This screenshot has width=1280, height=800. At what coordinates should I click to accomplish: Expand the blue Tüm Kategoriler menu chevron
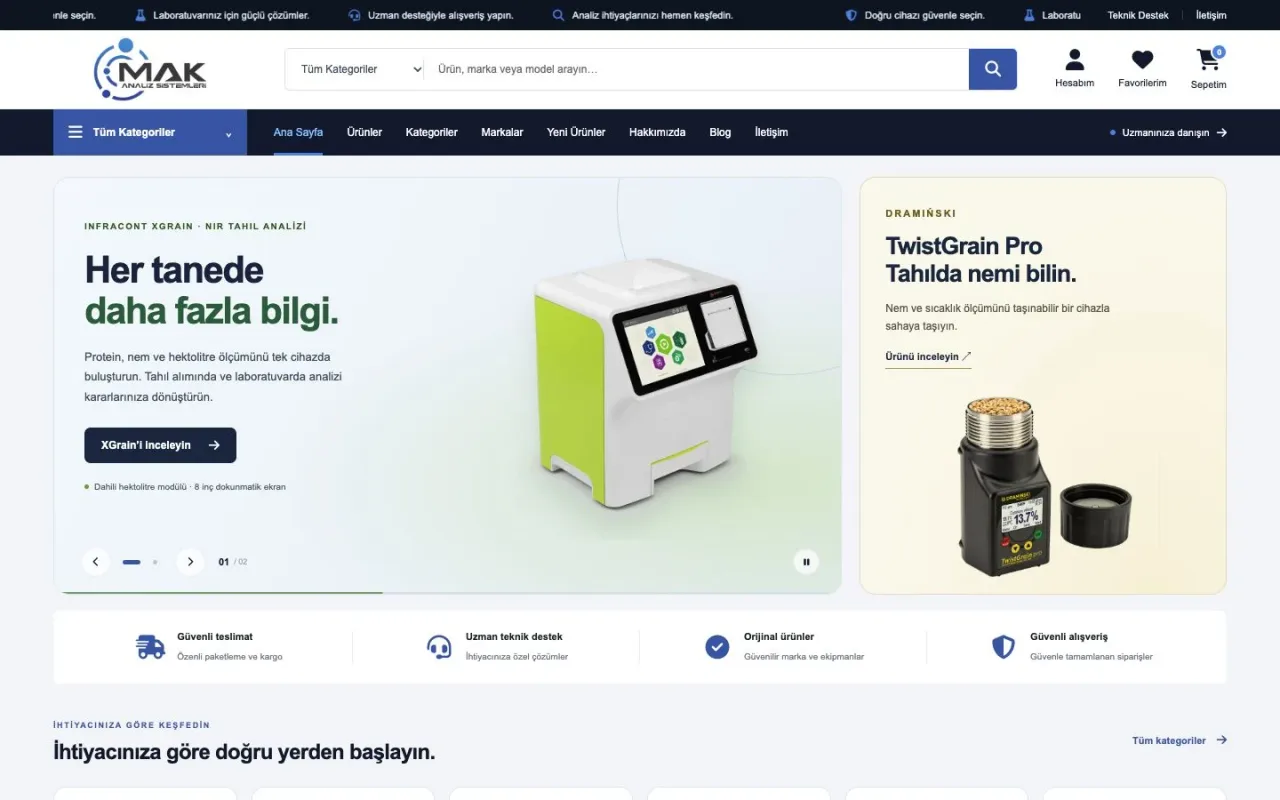point(229,134)
